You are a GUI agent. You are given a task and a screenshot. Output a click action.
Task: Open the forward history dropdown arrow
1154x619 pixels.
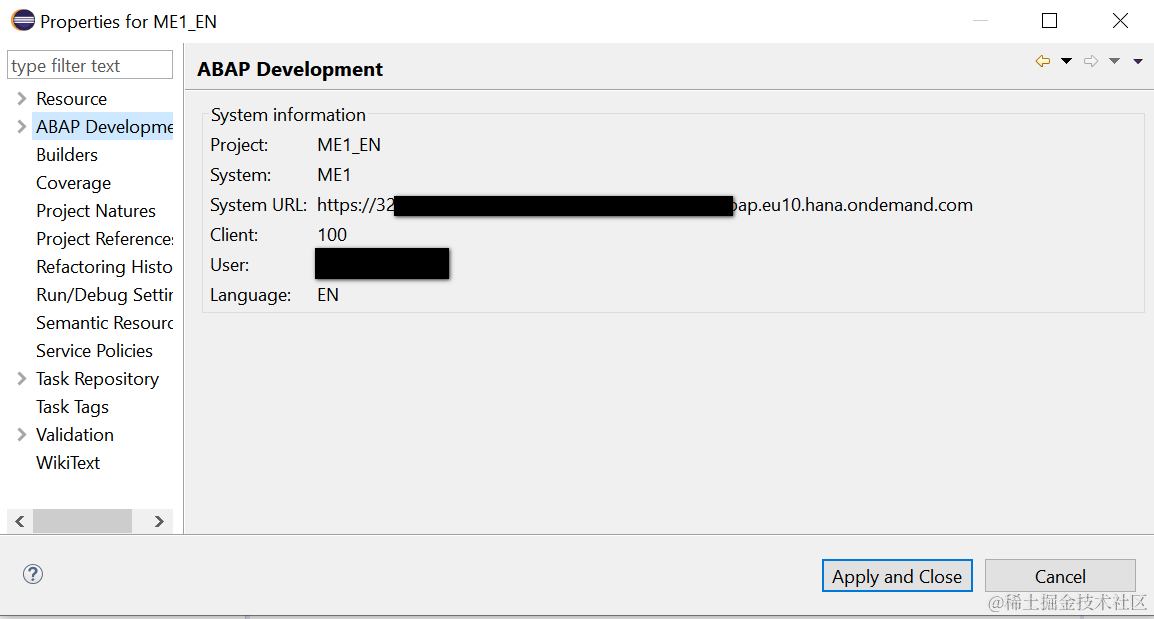coord(1114,61)
